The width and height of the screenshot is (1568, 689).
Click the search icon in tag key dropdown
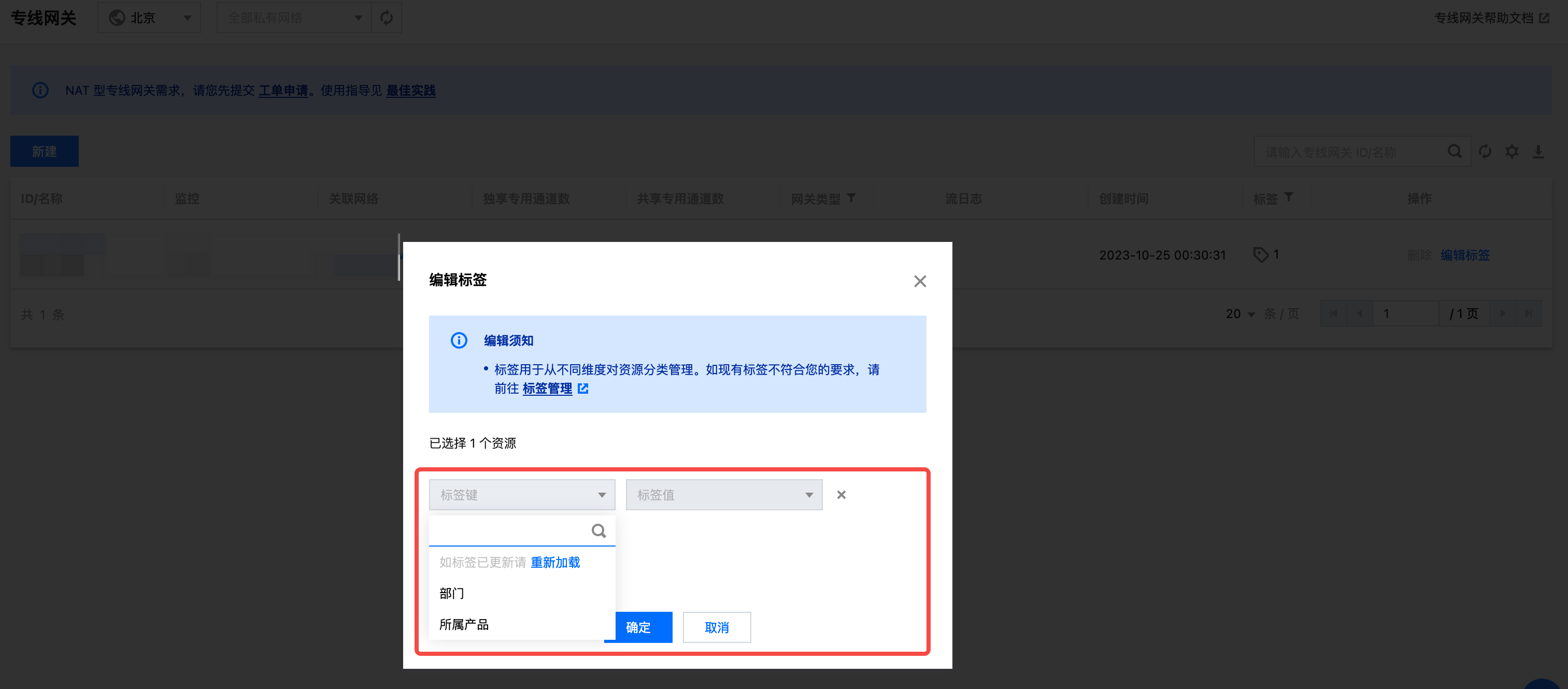pyautogui.click(x=598, y=531)
